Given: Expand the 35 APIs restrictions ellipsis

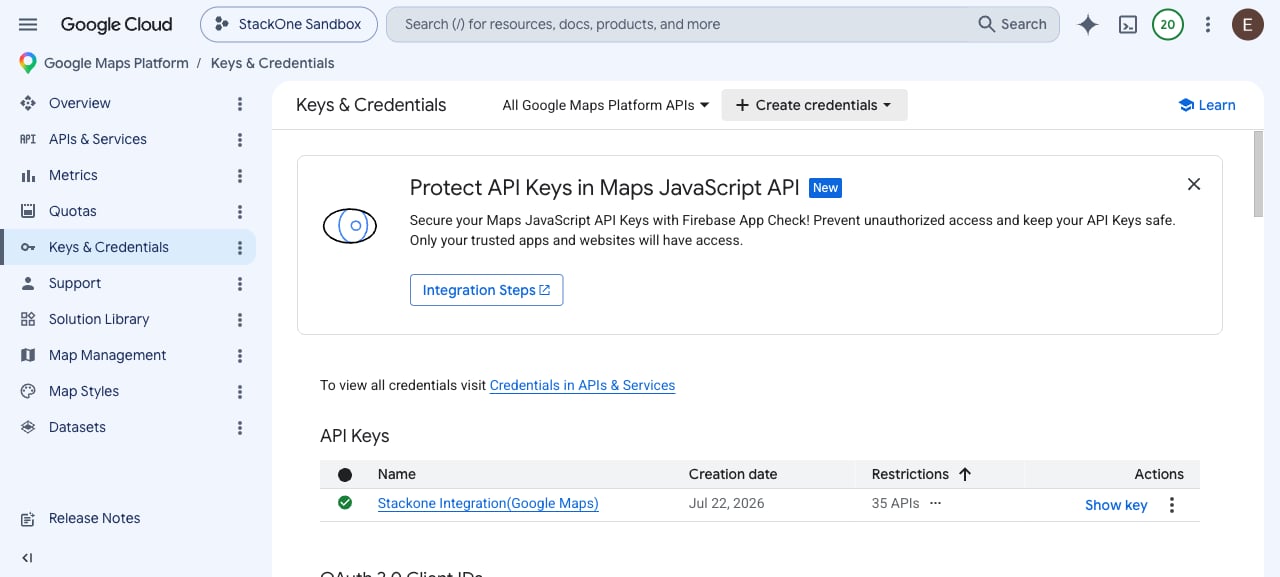Looking at the screenshot, I should tap(935, 503).
